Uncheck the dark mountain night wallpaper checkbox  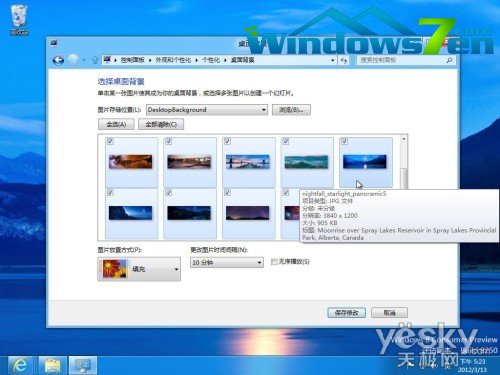(169, 193)
